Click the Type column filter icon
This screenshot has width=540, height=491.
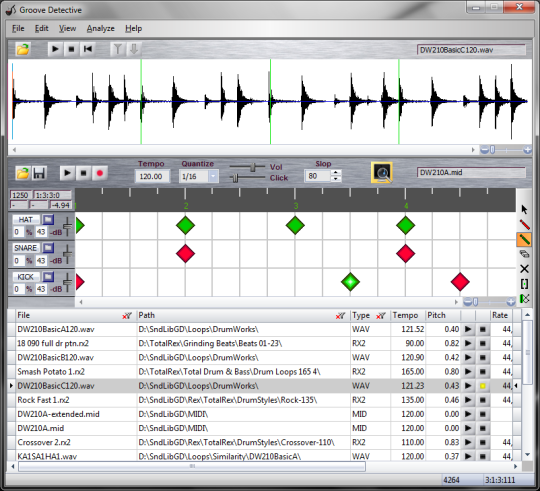(x=381, y=316)
